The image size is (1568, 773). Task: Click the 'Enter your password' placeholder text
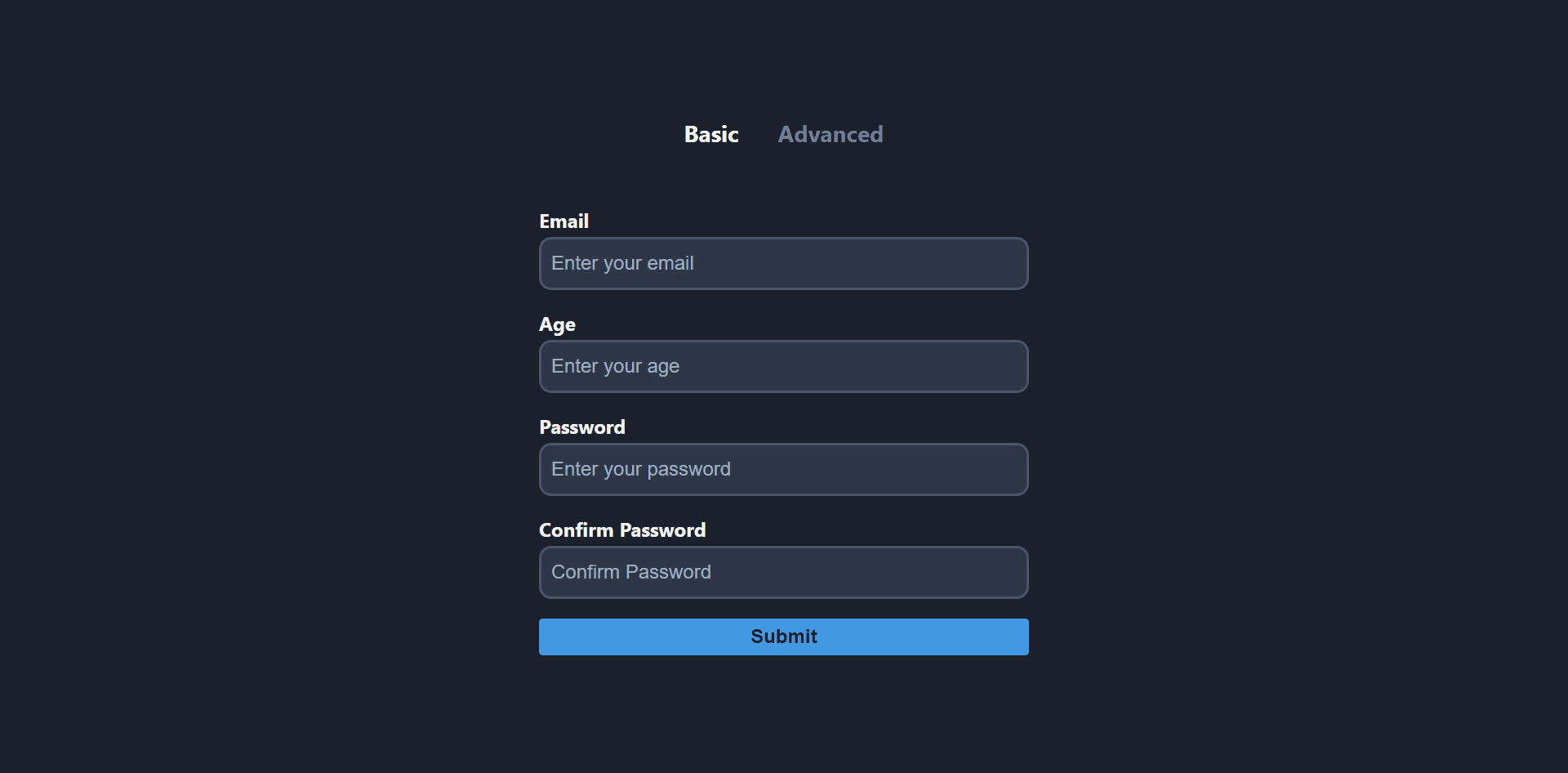pos(641,469)
